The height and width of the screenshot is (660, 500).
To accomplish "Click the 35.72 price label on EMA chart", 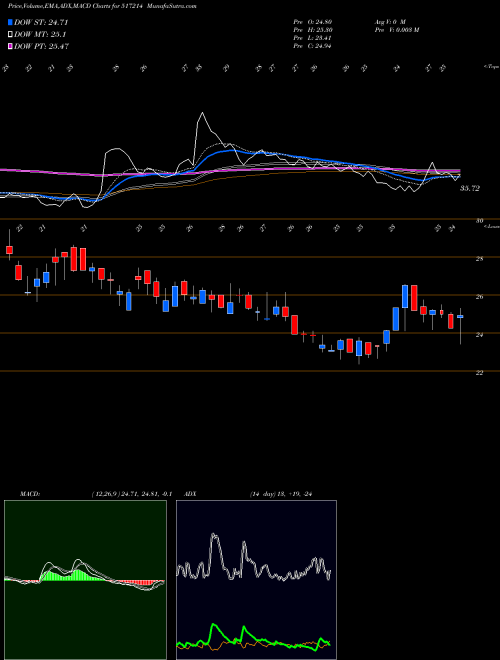I will [469, 189].
